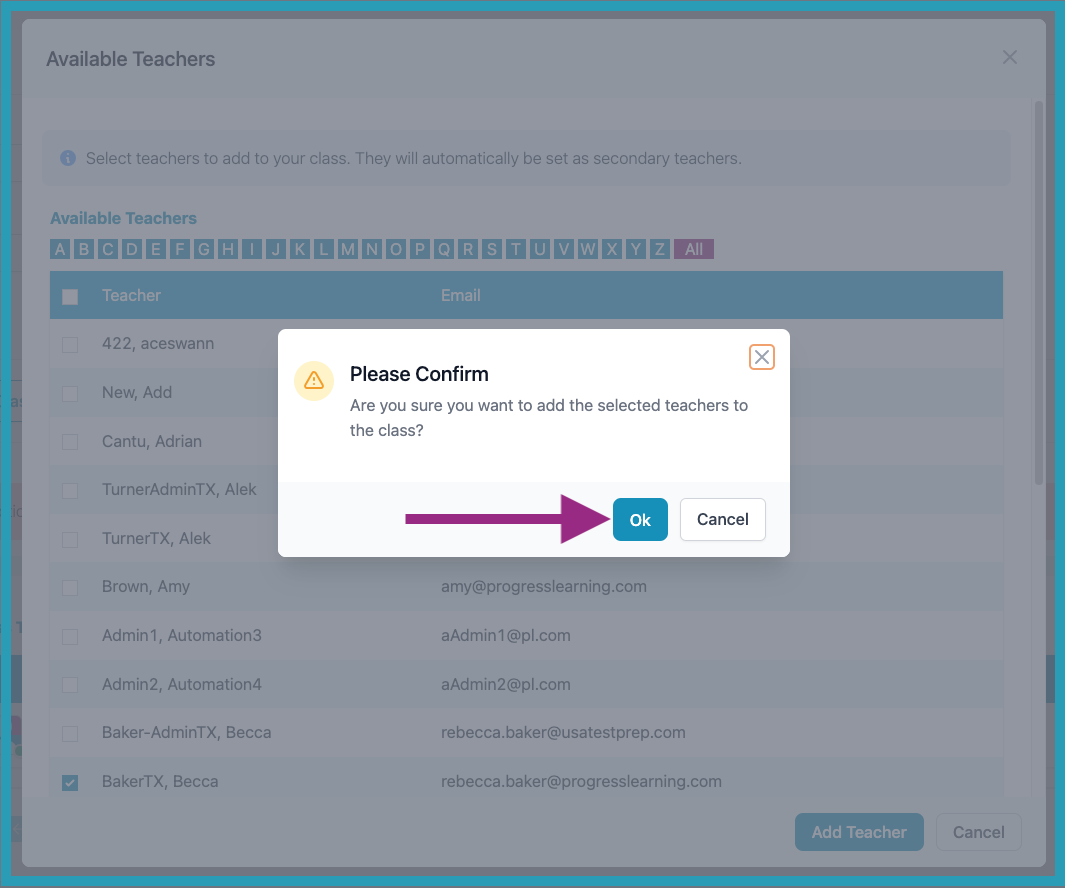Click the email aAdmin1@pl.com
Viewport: 1065px width, 888px height.
pyautogui.click(x=506, y=635)
